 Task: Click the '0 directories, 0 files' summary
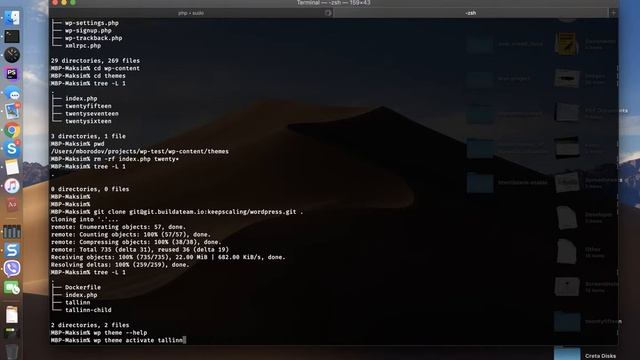[90, 189]
